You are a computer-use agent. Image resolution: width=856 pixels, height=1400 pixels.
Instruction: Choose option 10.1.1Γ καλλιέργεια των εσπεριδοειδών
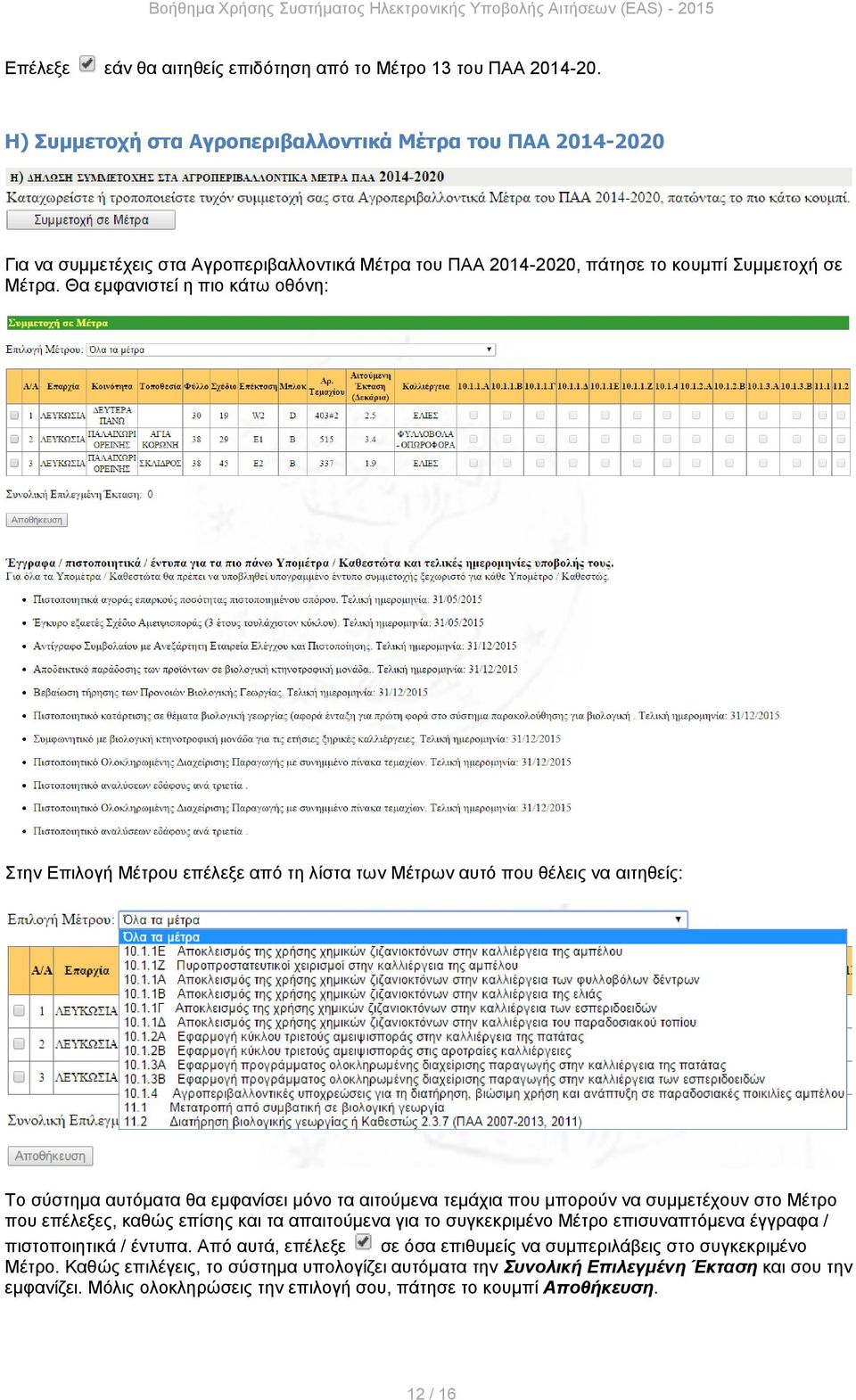pos(482,1009)
